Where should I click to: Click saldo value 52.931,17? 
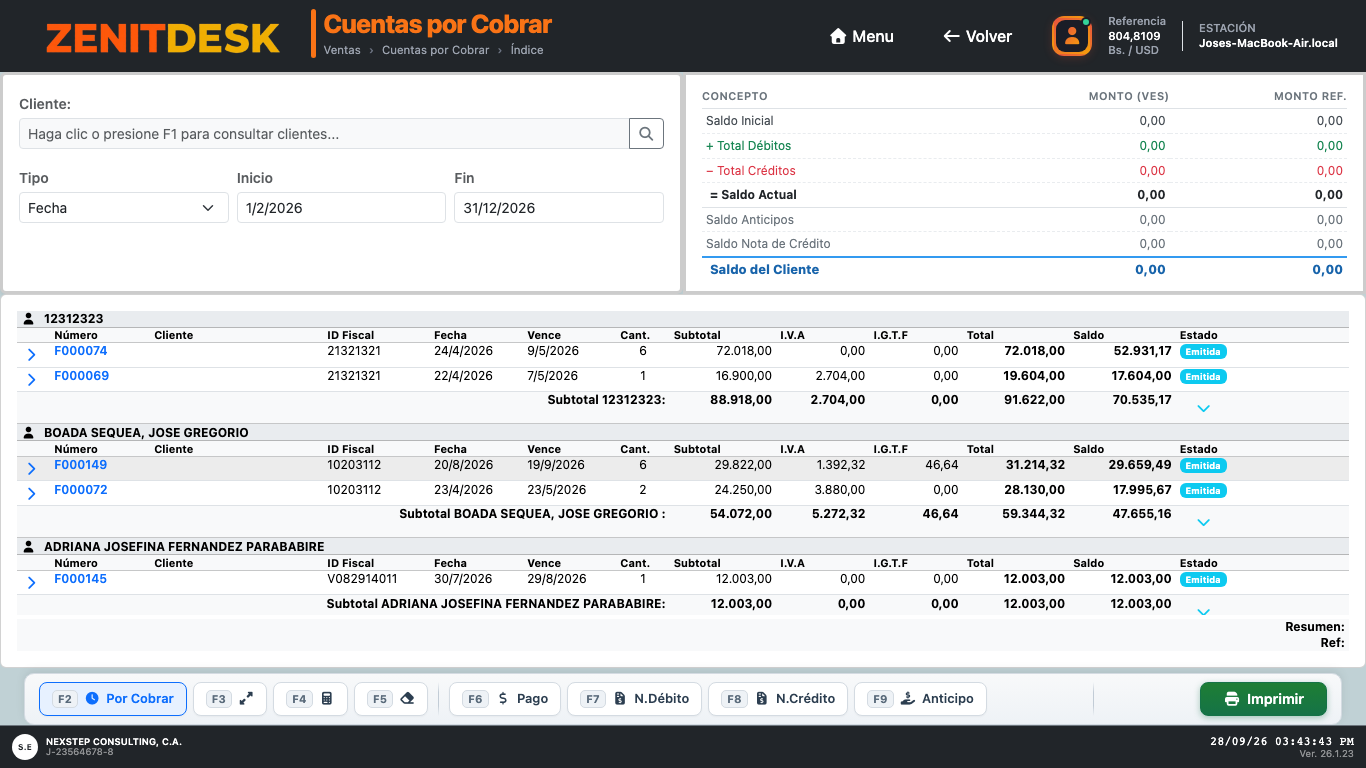coord(1142,351)
